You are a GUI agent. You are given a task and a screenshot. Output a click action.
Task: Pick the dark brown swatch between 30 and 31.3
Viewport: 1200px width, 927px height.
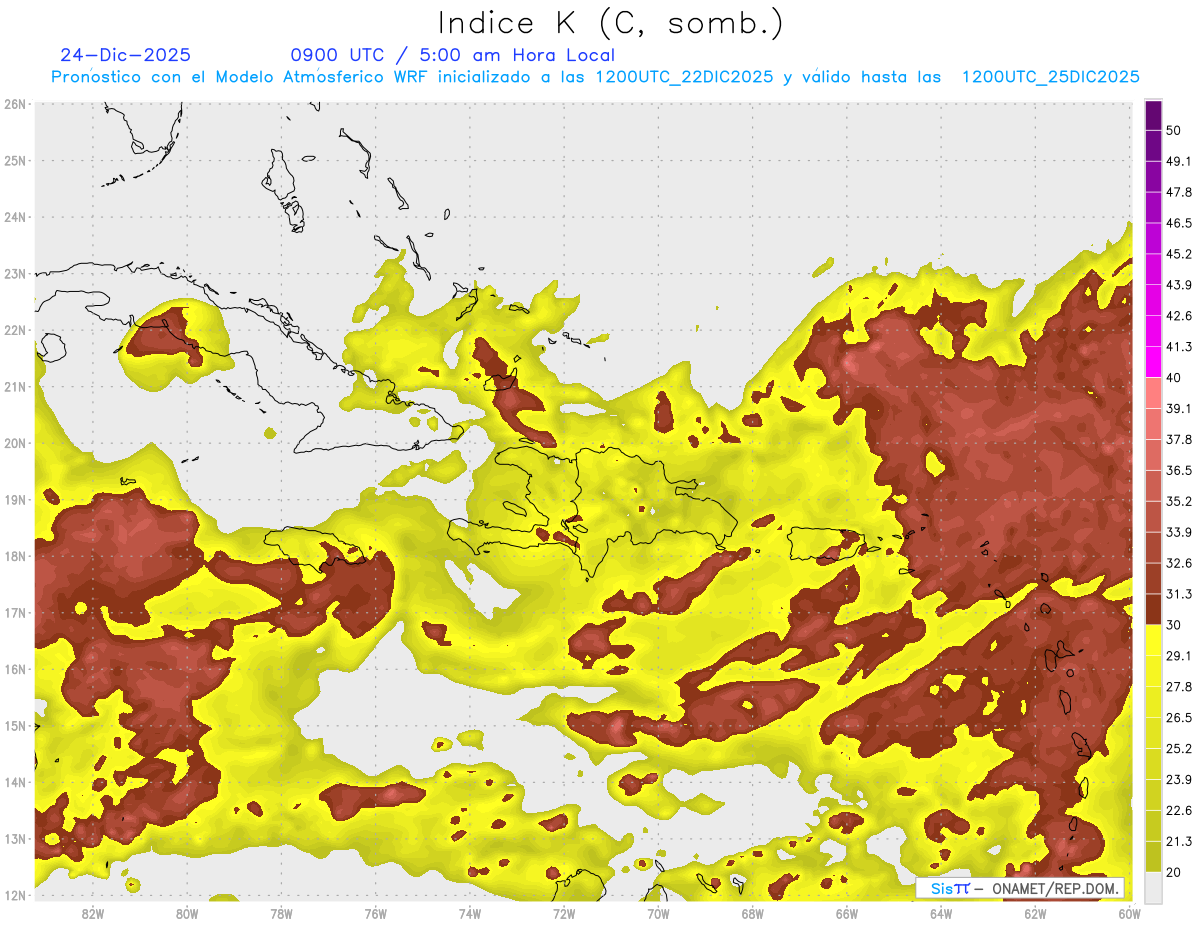point(1153,609)
